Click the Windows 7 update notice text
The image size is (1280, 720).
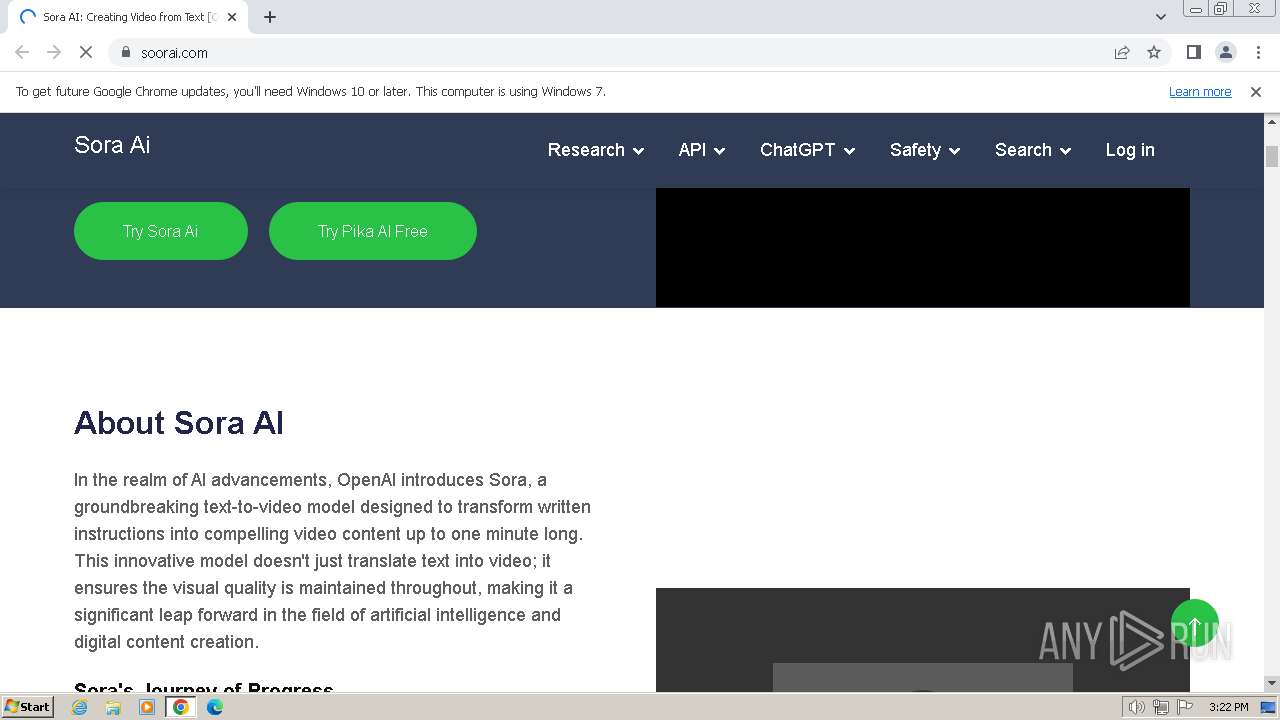(x=311, y=91)
